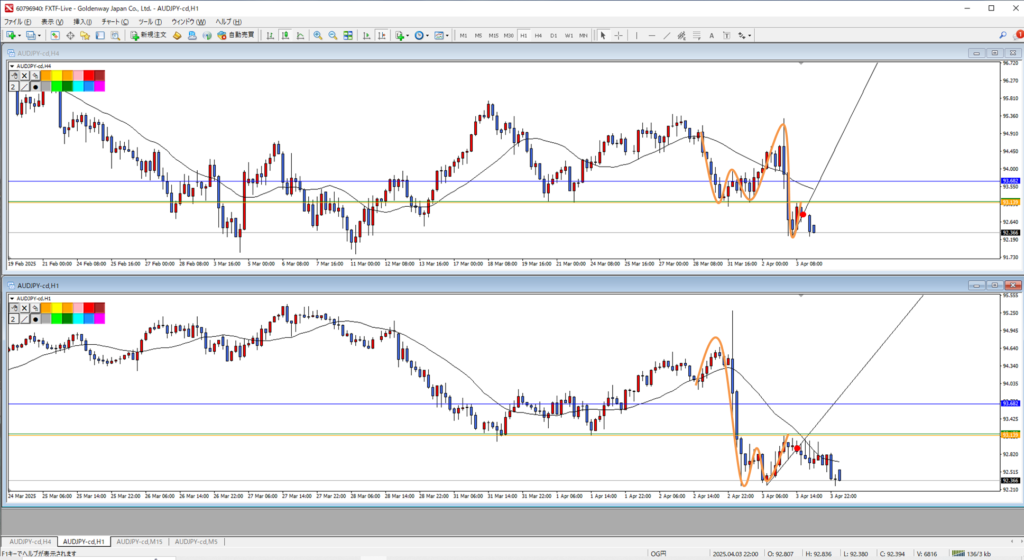Select the M1 timeframe

(463, 35)
